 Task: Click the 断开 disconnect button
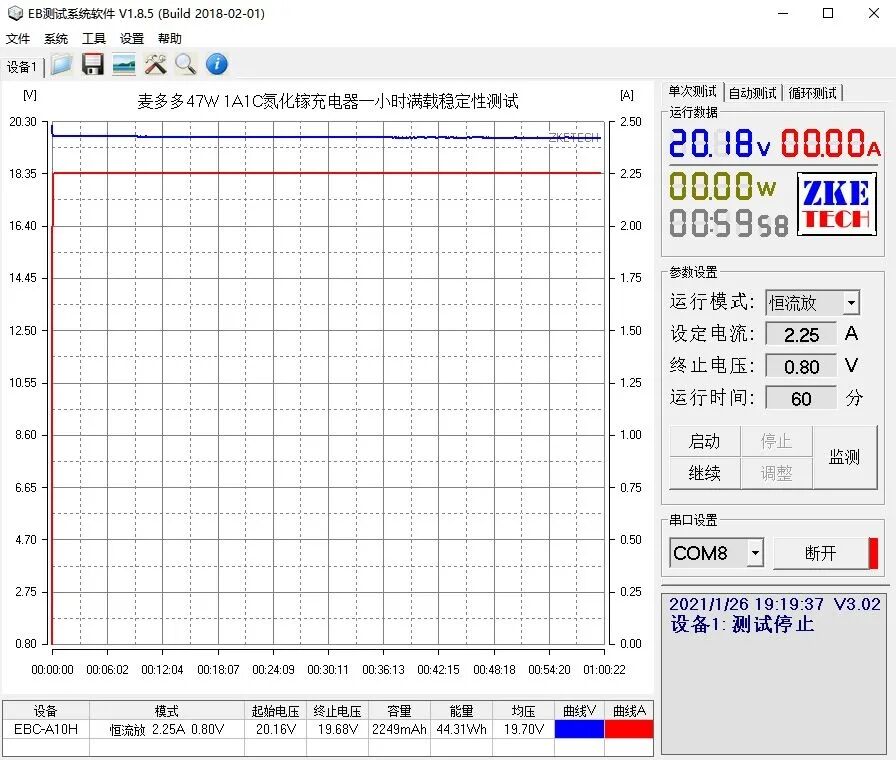pyautogui.click(x=821, y=553)
